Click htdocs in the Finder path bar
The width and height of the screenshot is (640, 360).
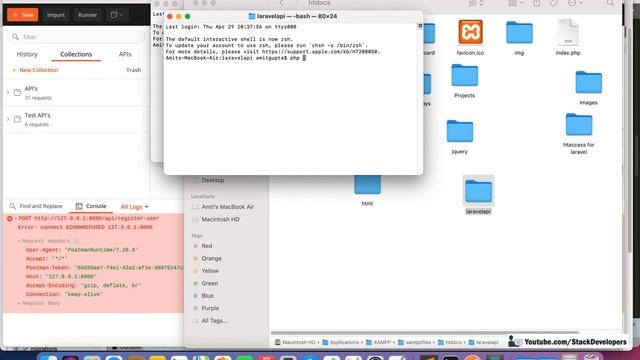point(450,342)
